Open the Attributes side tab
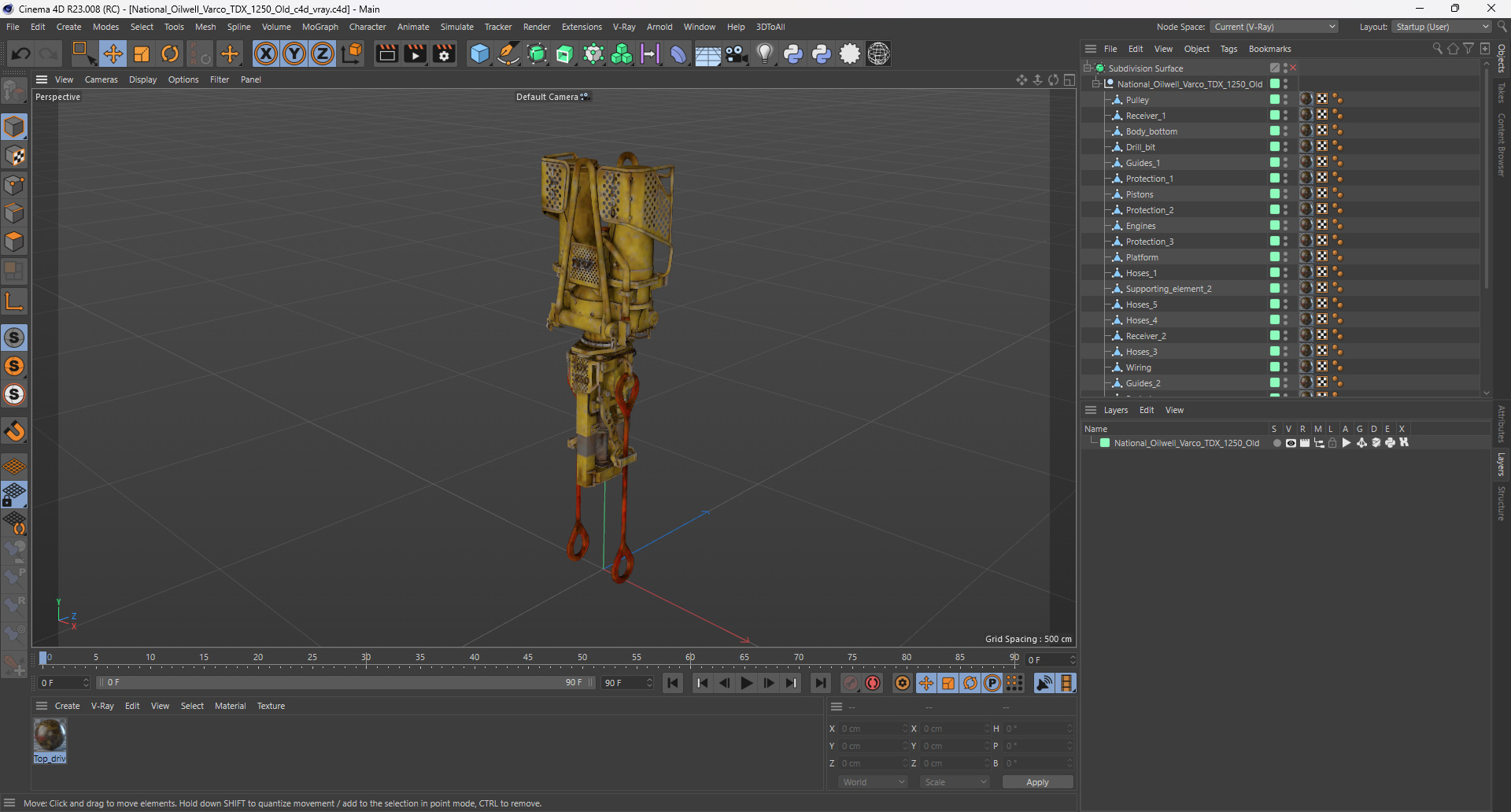Image resolution: width=1511 pixels, height=812 pixels. click(x=1502, y=424)
